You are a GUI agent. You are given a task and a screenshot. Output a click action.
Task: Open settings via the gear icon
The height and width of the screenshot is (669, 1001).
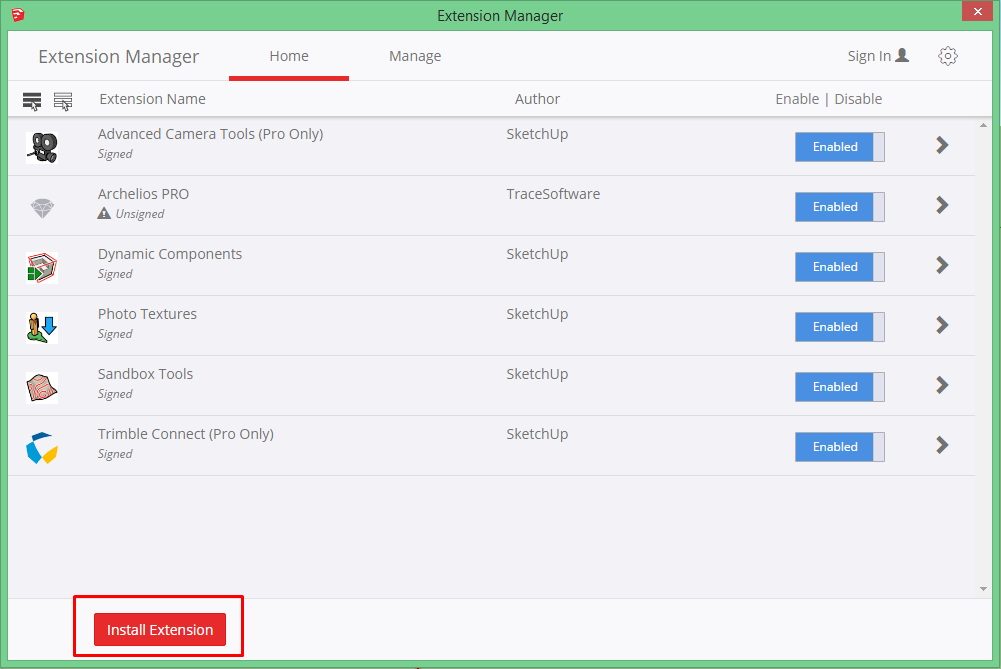click(x=947, y=56)
